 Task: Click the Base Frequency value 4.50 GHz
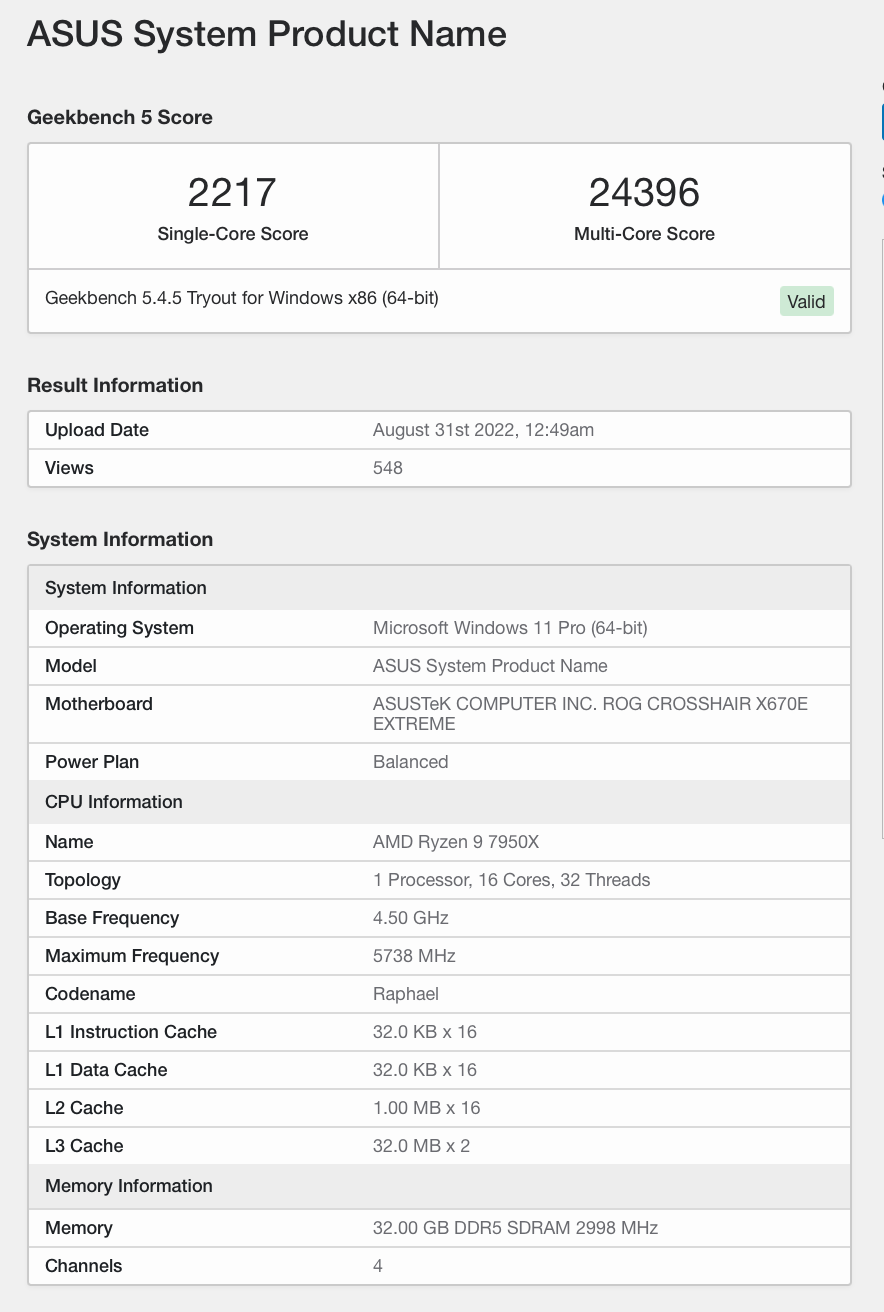(410, 918)
